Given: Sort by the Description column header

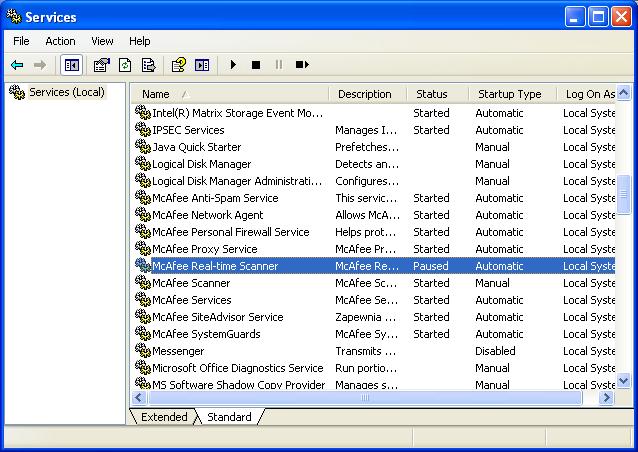Looking at the screenshot, I should point(367,94).
